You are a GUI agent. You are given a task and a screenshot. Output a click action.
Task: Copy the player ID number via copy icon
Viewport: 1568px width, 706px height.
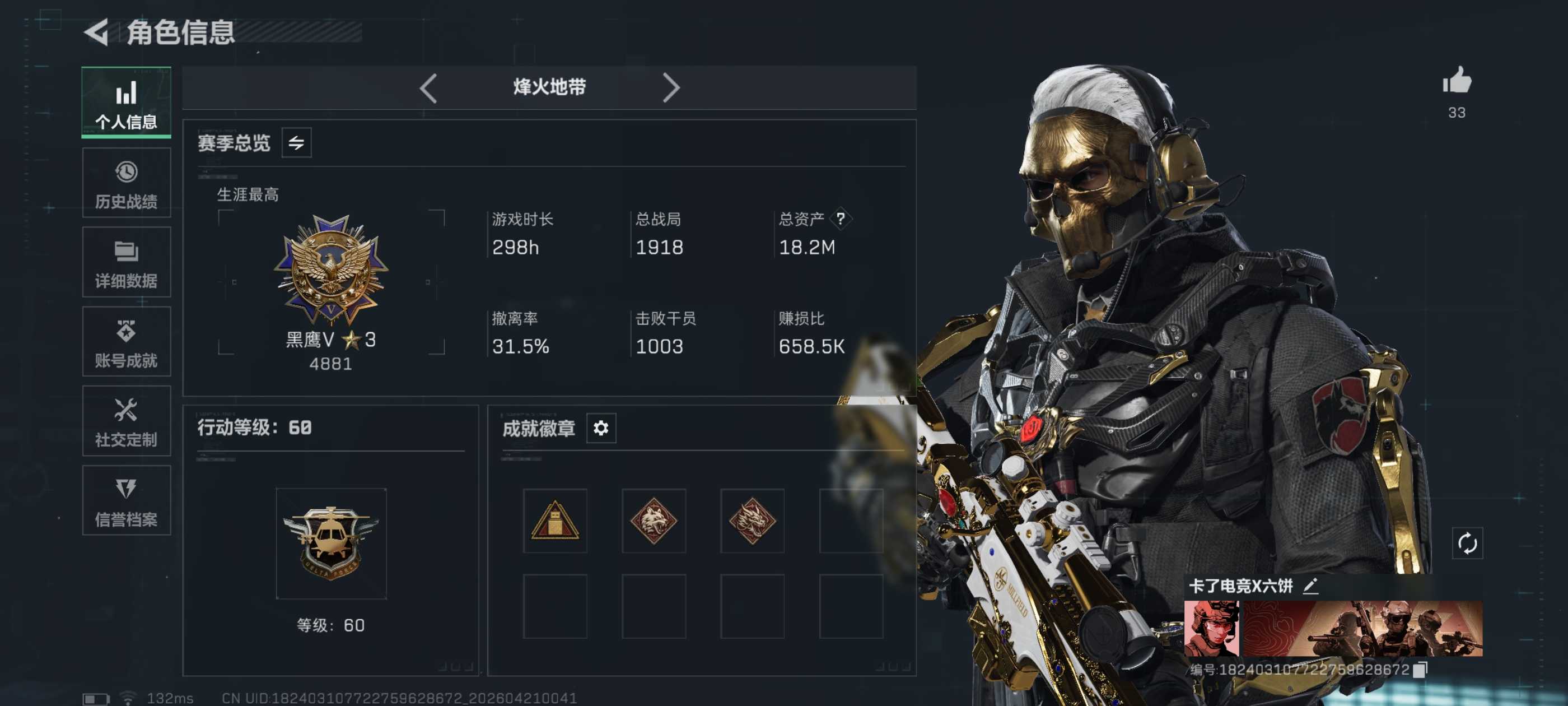1420,670
